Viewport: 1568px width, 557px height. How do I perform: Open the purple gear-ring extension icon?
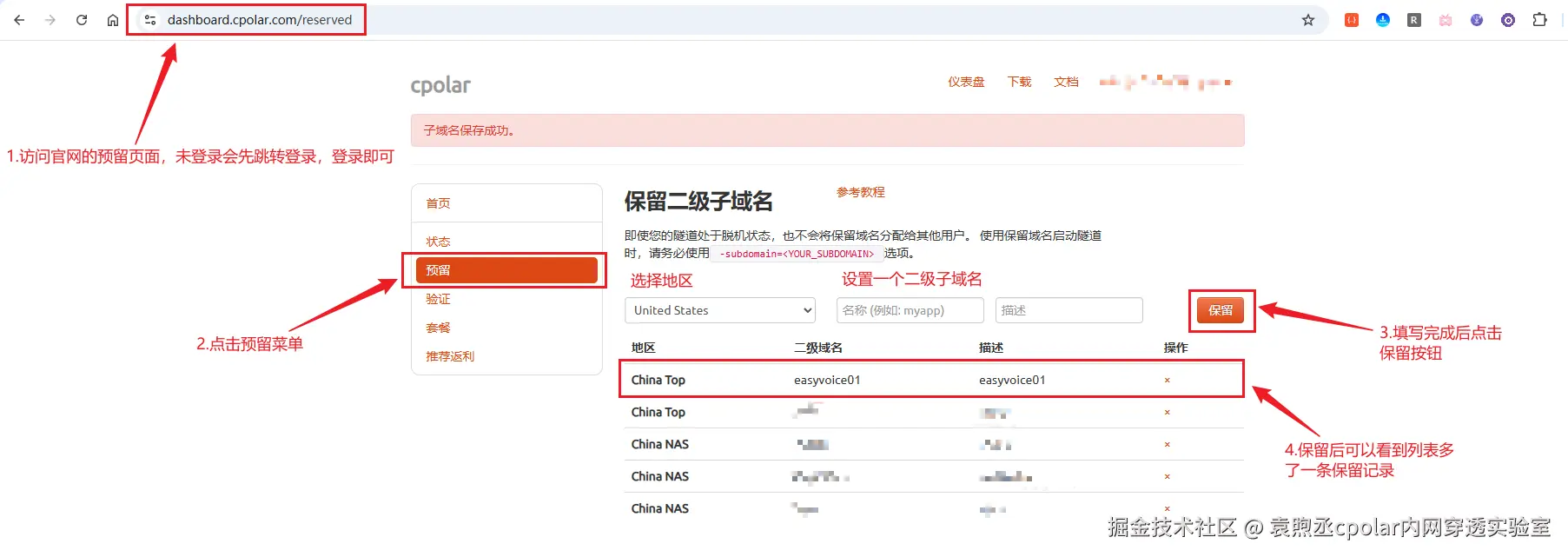(1508, 20)
